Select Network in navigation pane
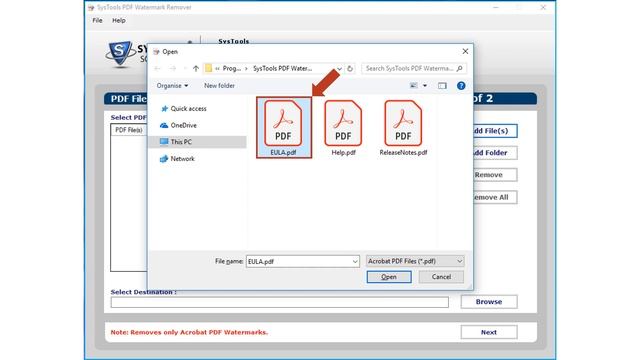Screen dimensions: 640x360 178,159
